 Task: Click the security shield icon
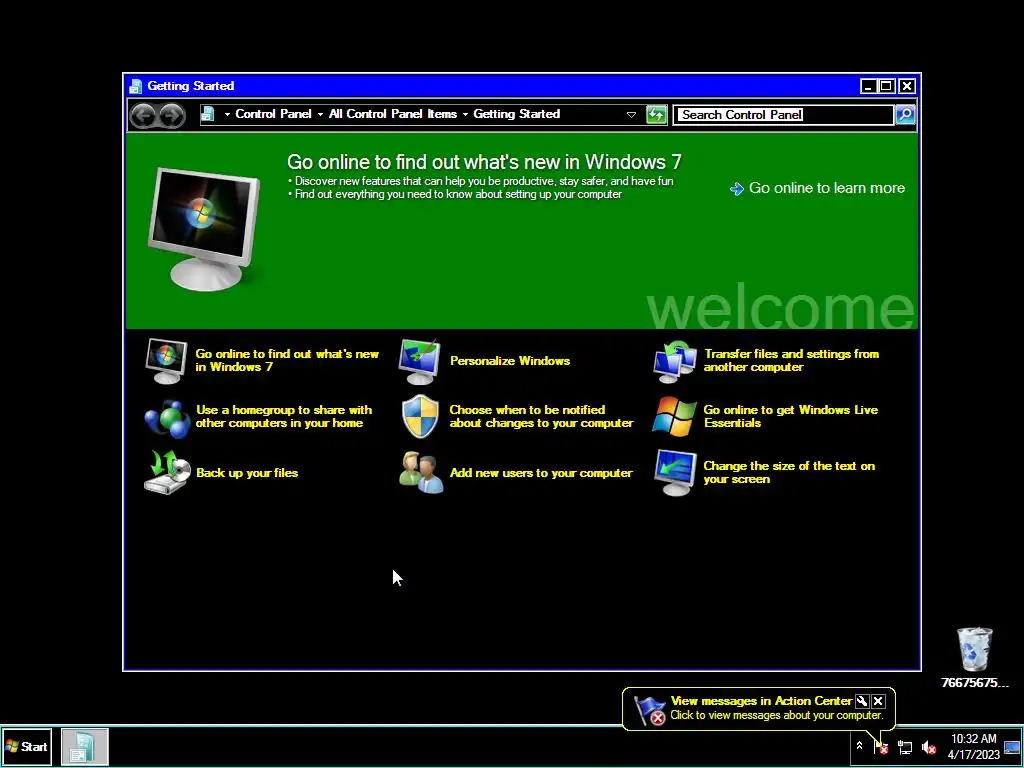(x=420, y=417)
